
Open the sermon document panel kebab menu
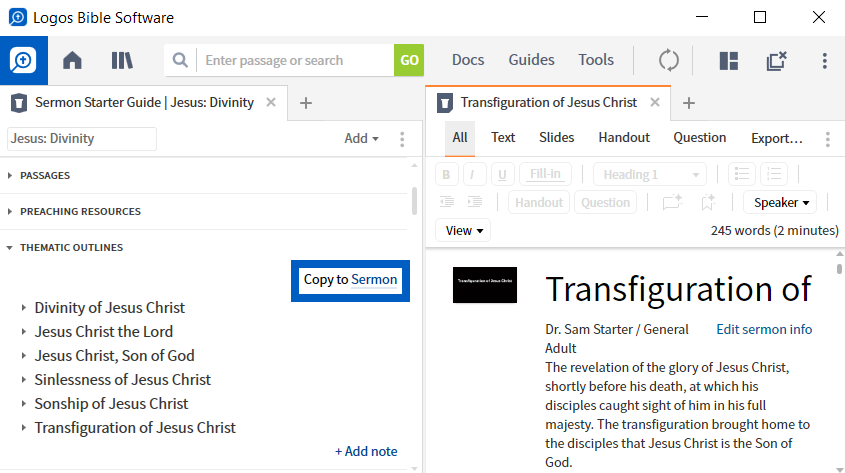[x=828, y=139]
